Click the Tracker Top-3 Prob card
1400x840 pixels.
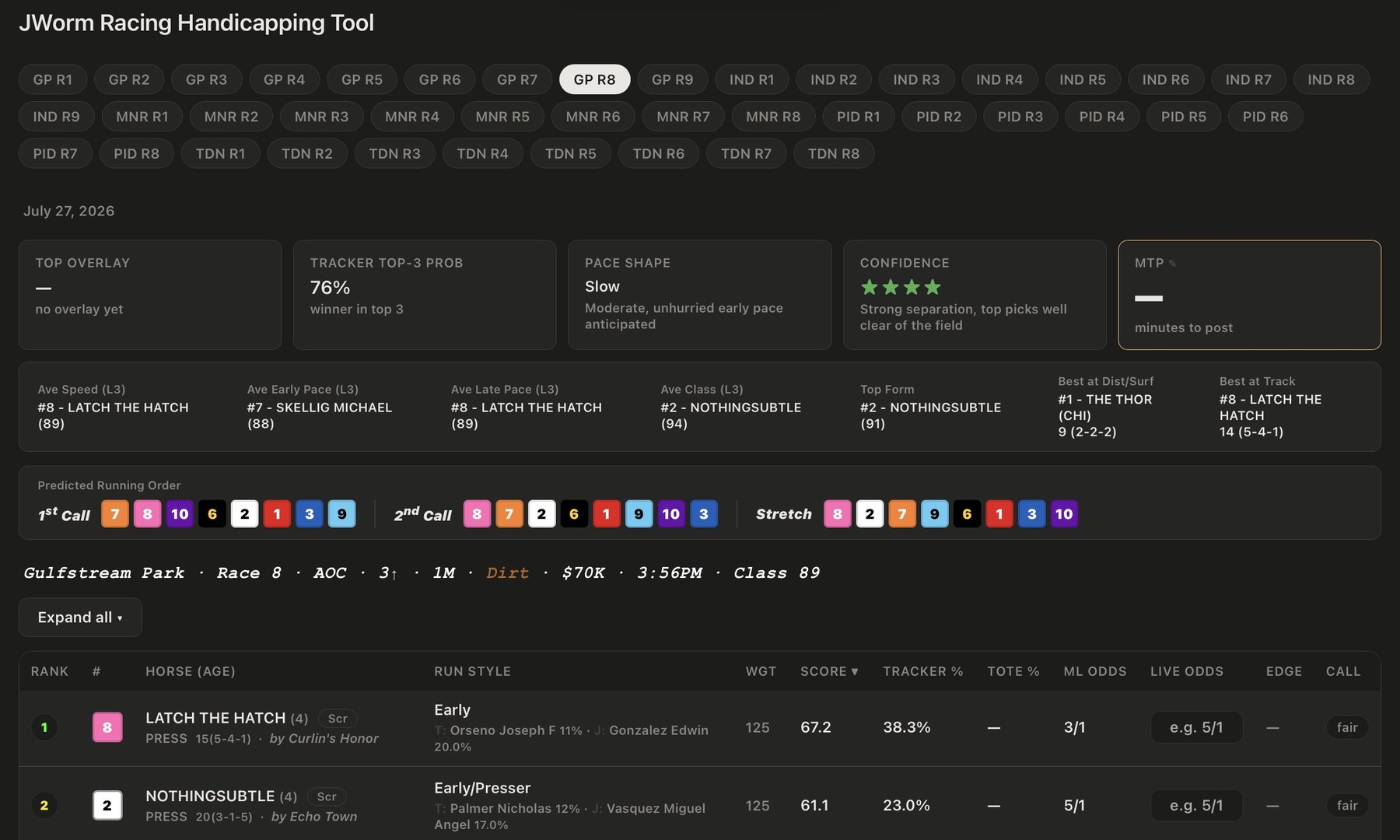[425, 295]
